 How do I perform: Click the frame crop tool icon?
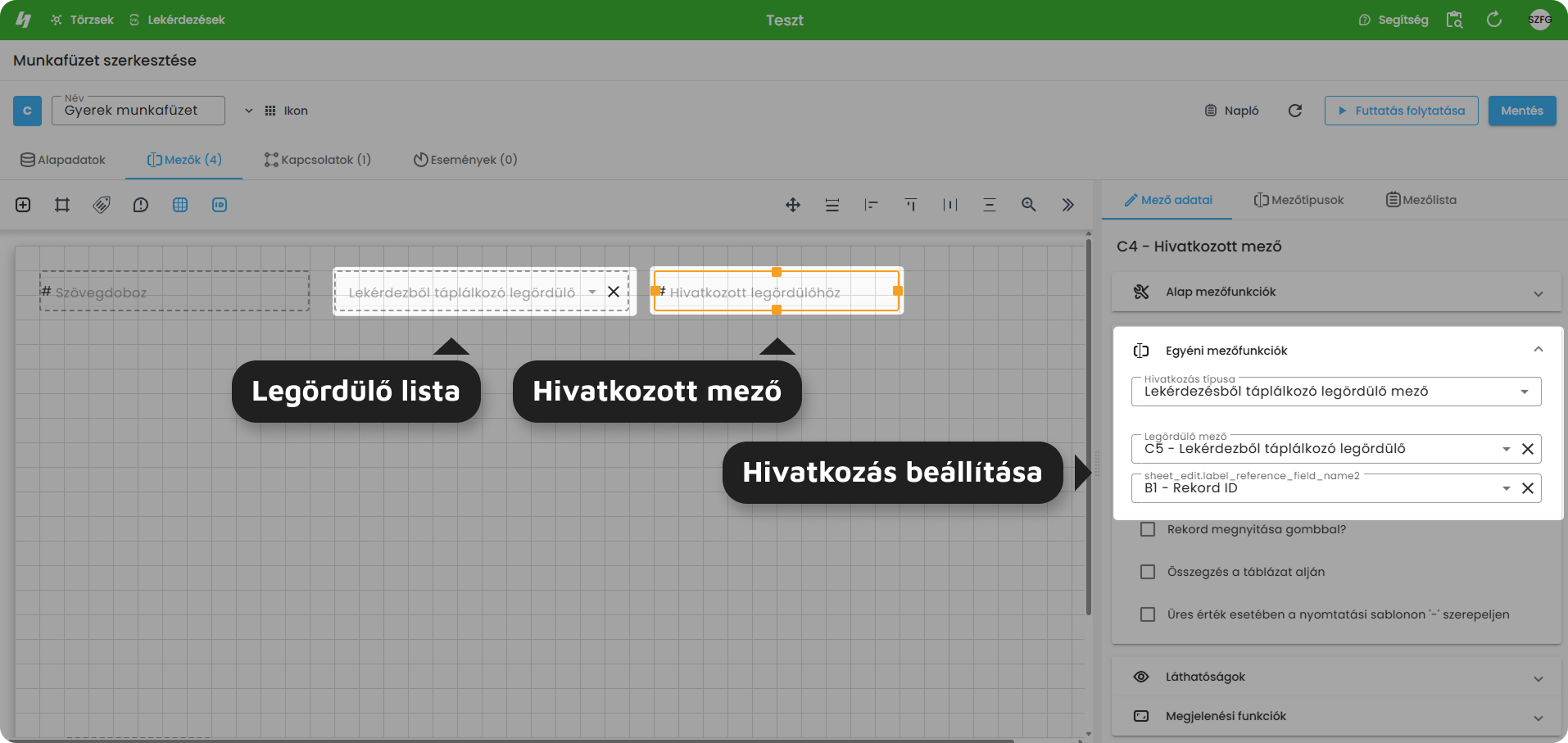[62, 205]
